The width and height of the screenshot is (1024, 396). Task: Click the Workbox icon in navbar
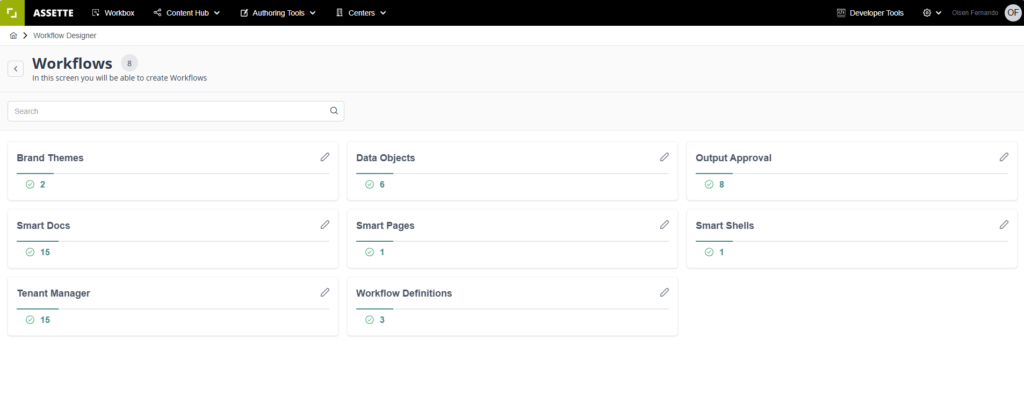tap(96, 12)
